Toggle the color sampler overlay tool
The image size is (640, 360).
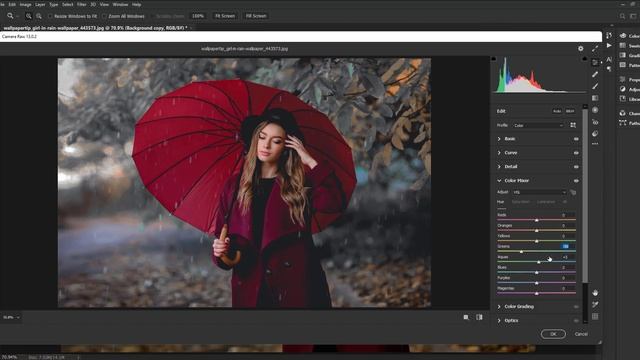[x=595, y=304]
